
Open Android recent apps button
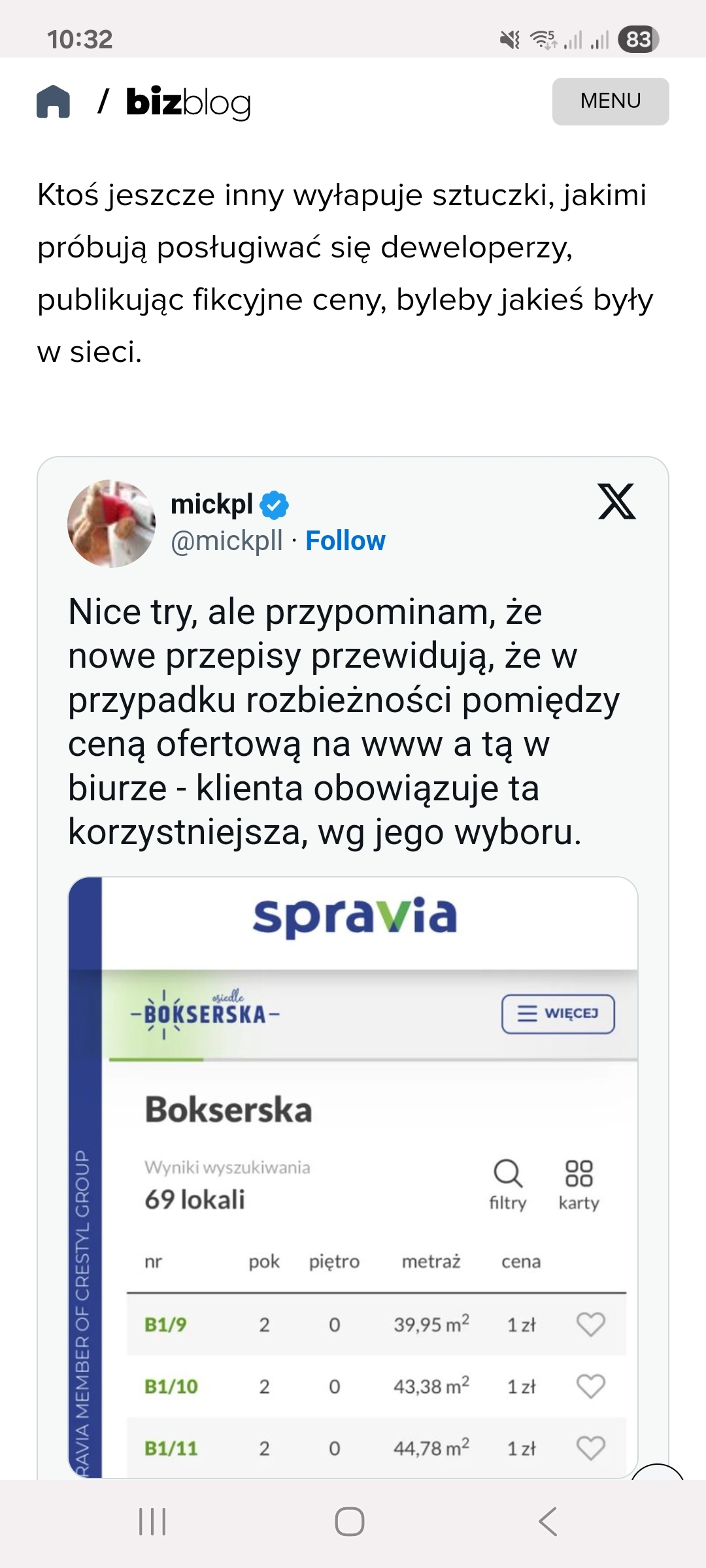[152, 1522]
